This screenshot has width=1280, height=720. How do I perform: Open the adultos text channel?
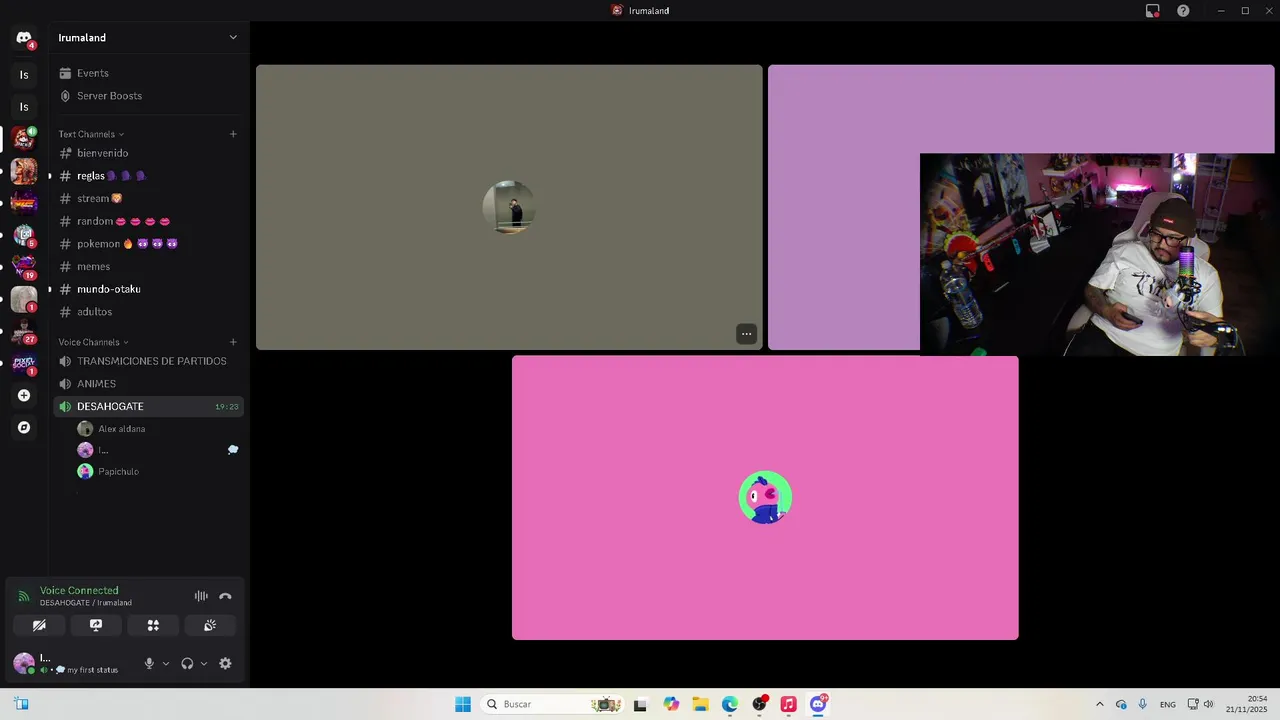(x=148, y=312)
